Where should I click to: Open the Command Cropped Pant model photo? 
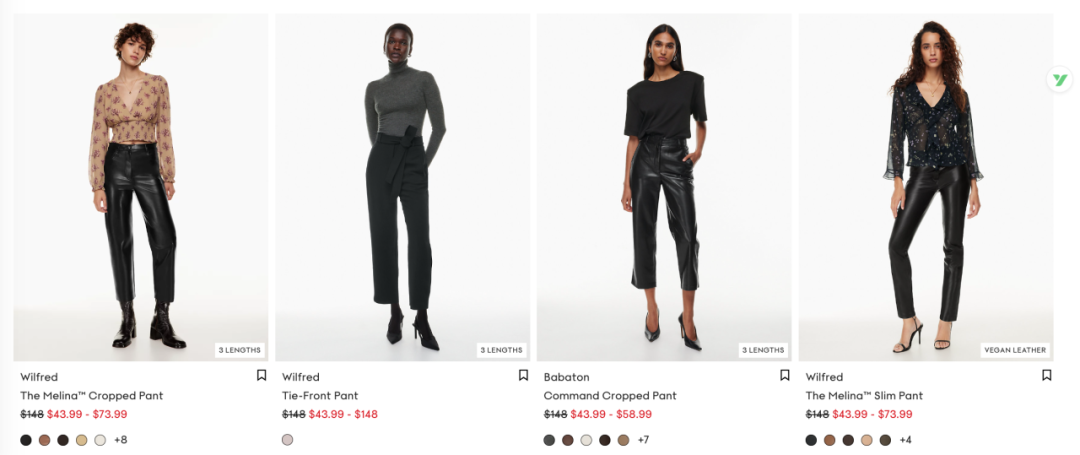point(665,187)
